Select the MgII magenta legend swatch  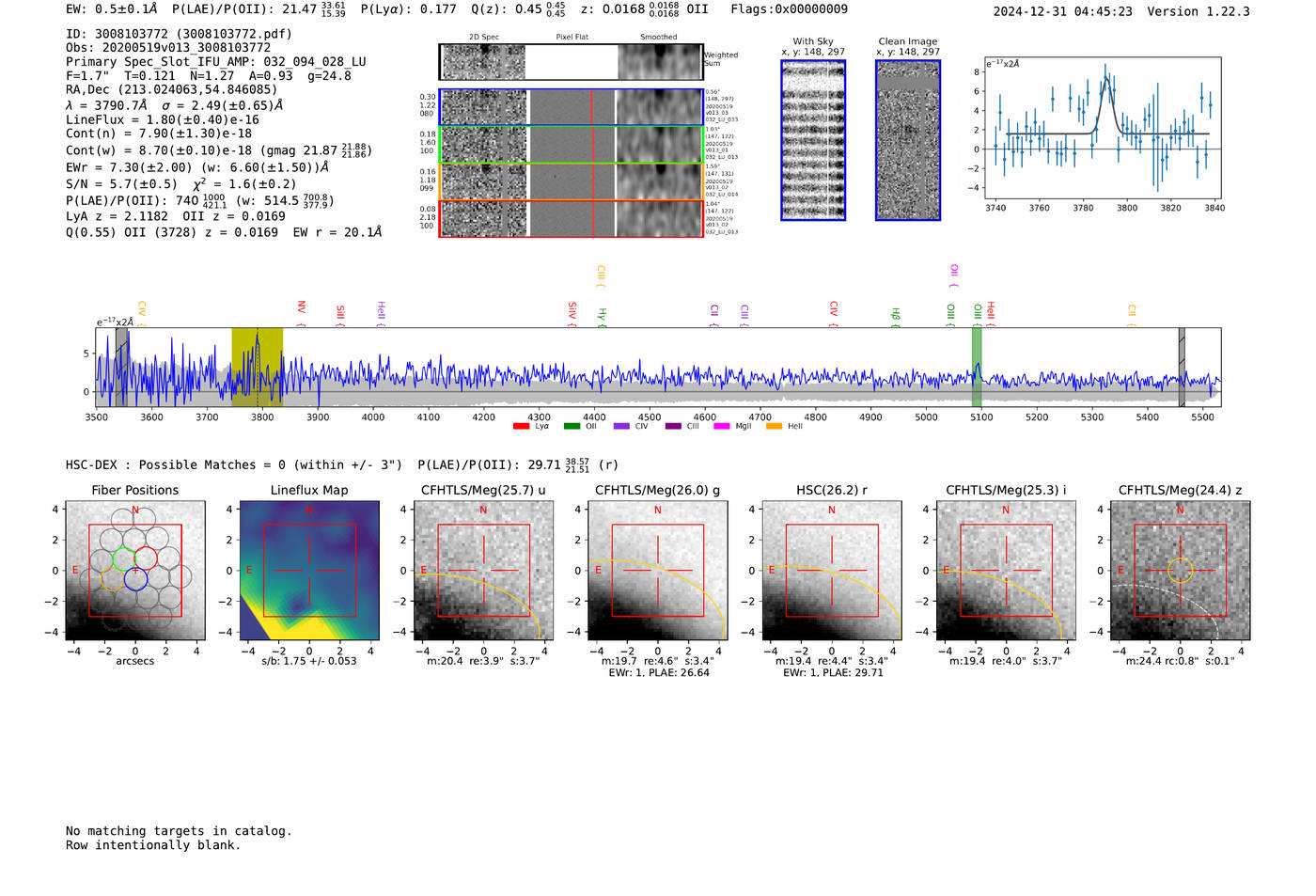click(722, 426)
